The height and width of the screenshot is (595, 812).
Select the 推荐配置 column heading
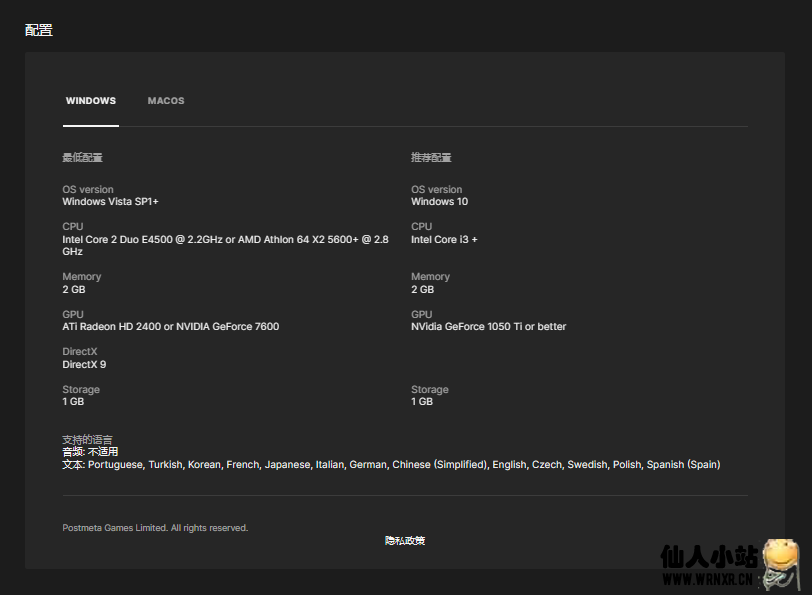pos(431,158)
